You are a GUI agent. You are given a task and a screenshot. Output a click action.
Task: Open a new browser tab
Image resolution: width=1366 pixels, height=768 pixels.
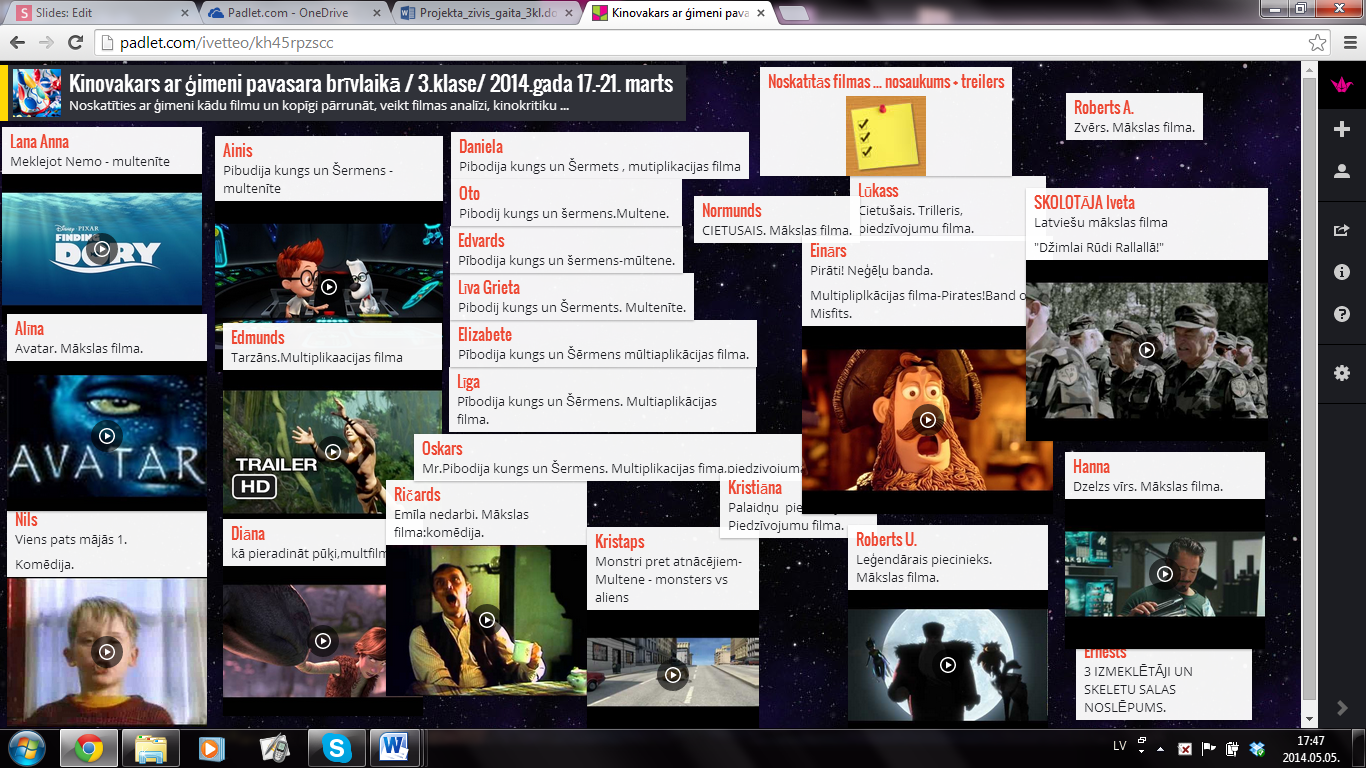794,14
